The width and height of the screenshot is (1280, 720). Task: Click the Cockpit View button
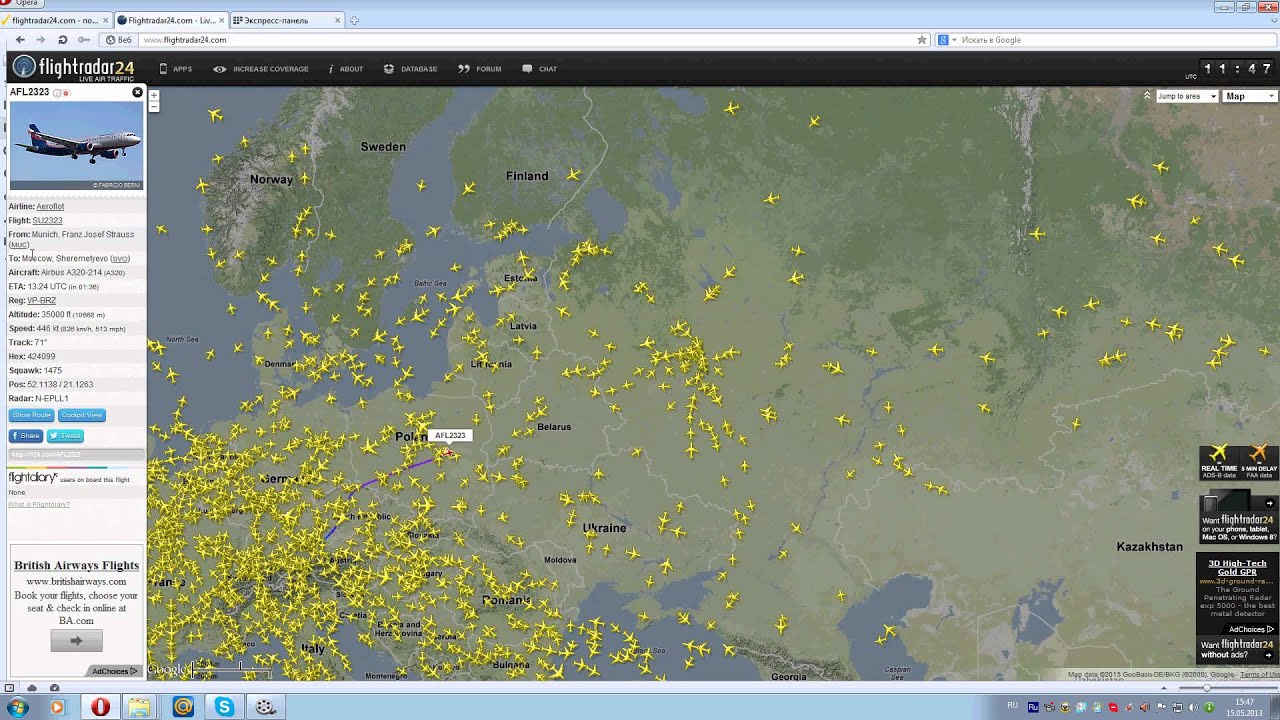(81, 415)
